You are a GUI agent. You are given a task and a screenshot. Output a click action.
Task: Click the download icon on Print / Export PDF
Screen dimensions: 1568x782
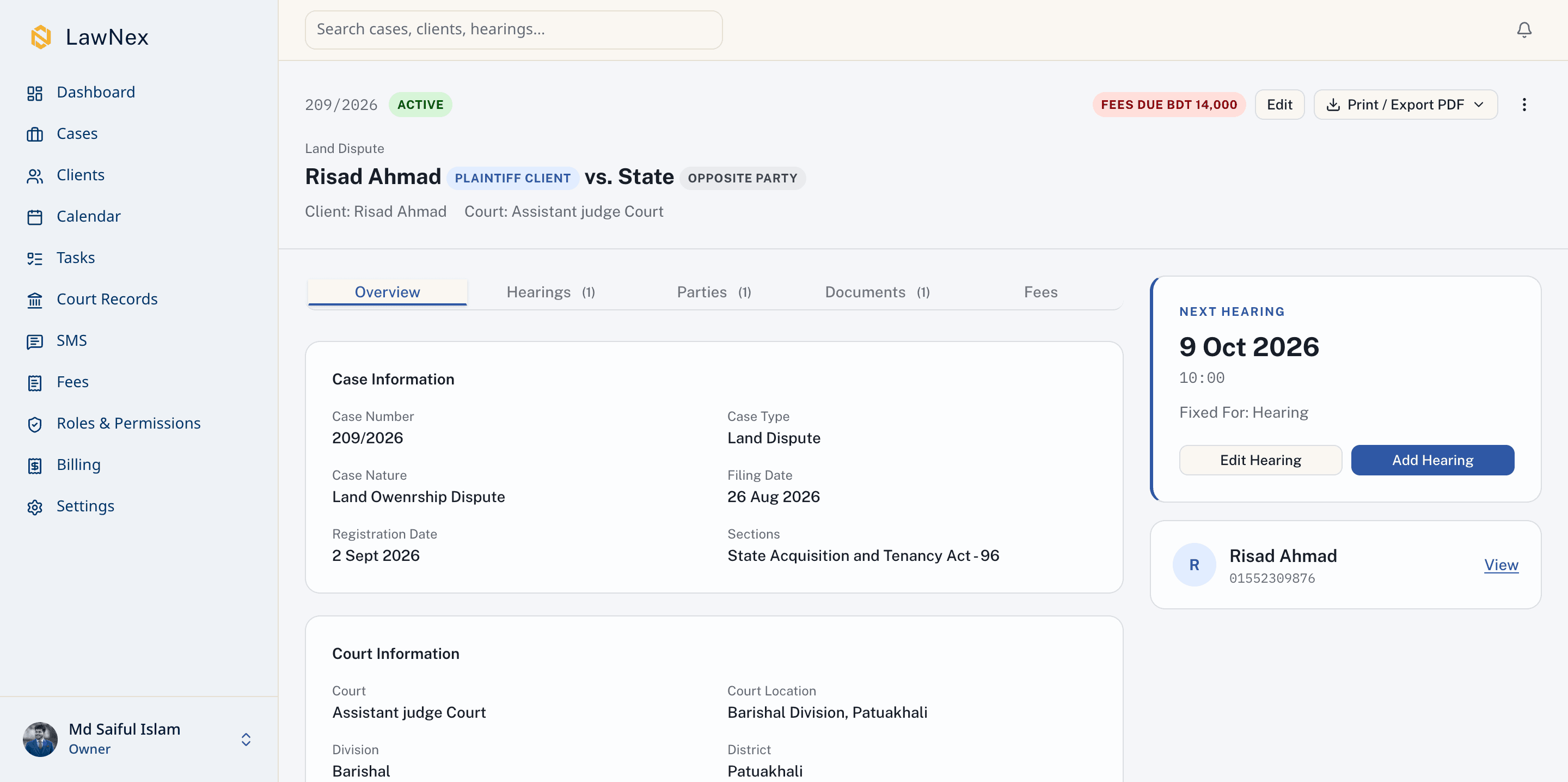point(1332,105)
